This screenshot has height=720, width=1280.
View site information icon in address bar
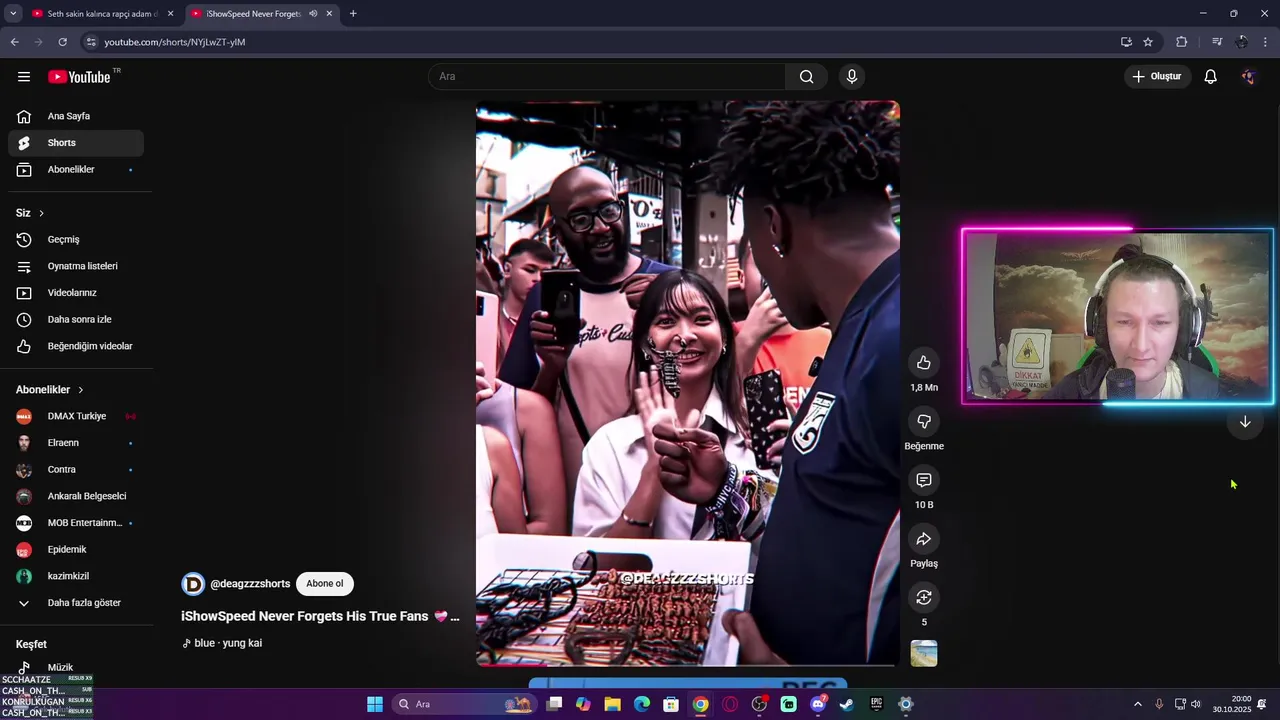point(90,42)
